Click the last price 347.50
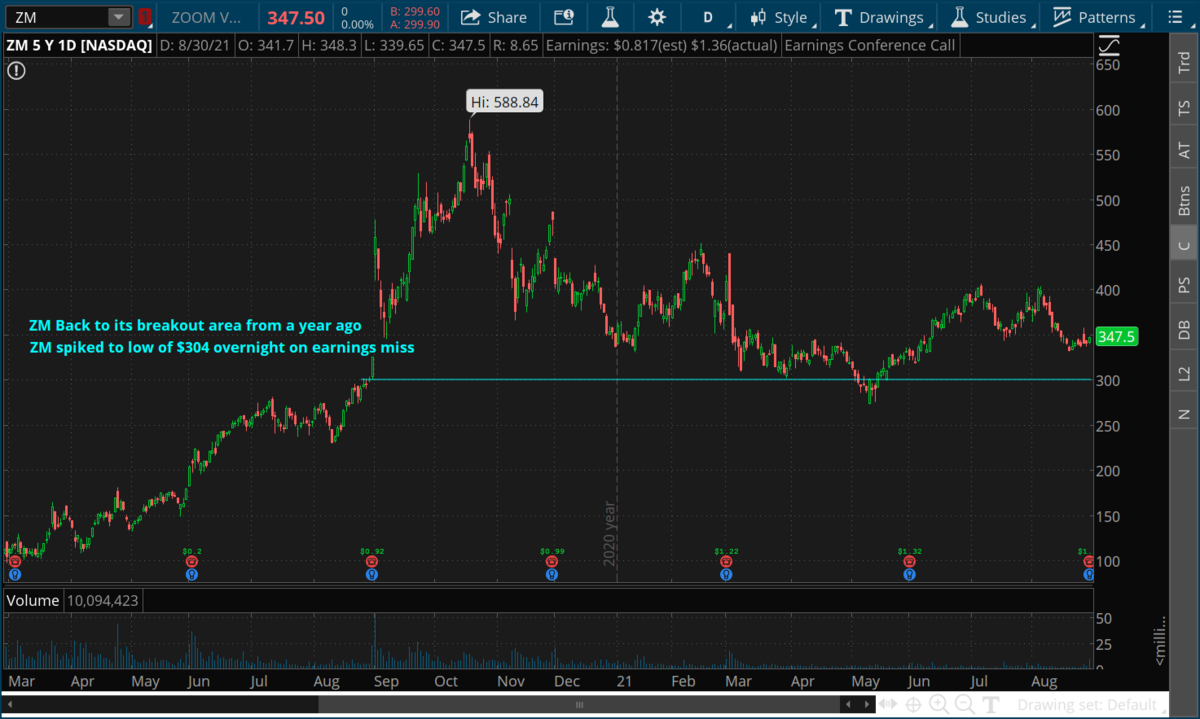The image size is (1200, 719). [x=295, y=17]
